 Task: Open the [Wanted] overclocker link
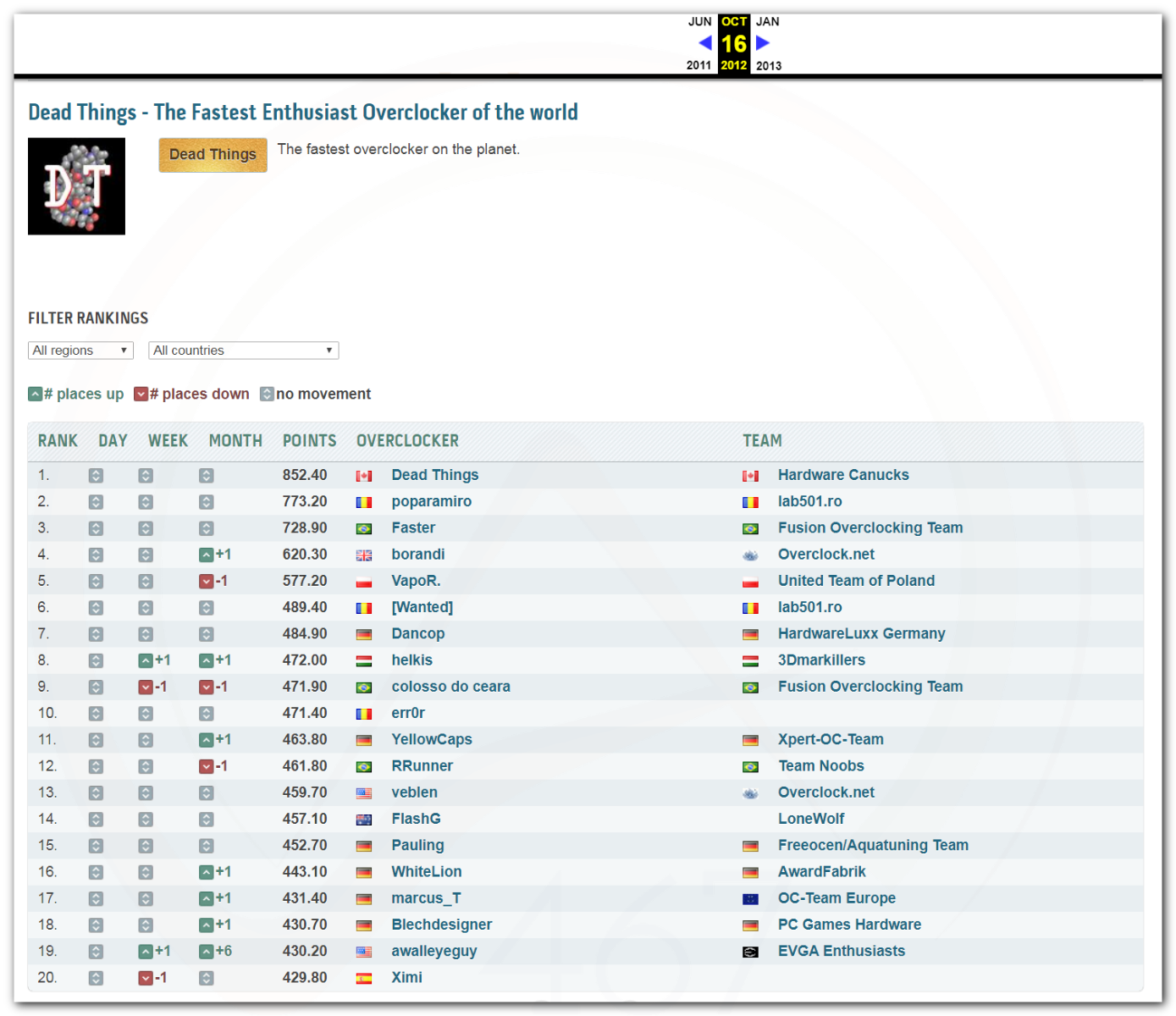(x=422, y=607)
